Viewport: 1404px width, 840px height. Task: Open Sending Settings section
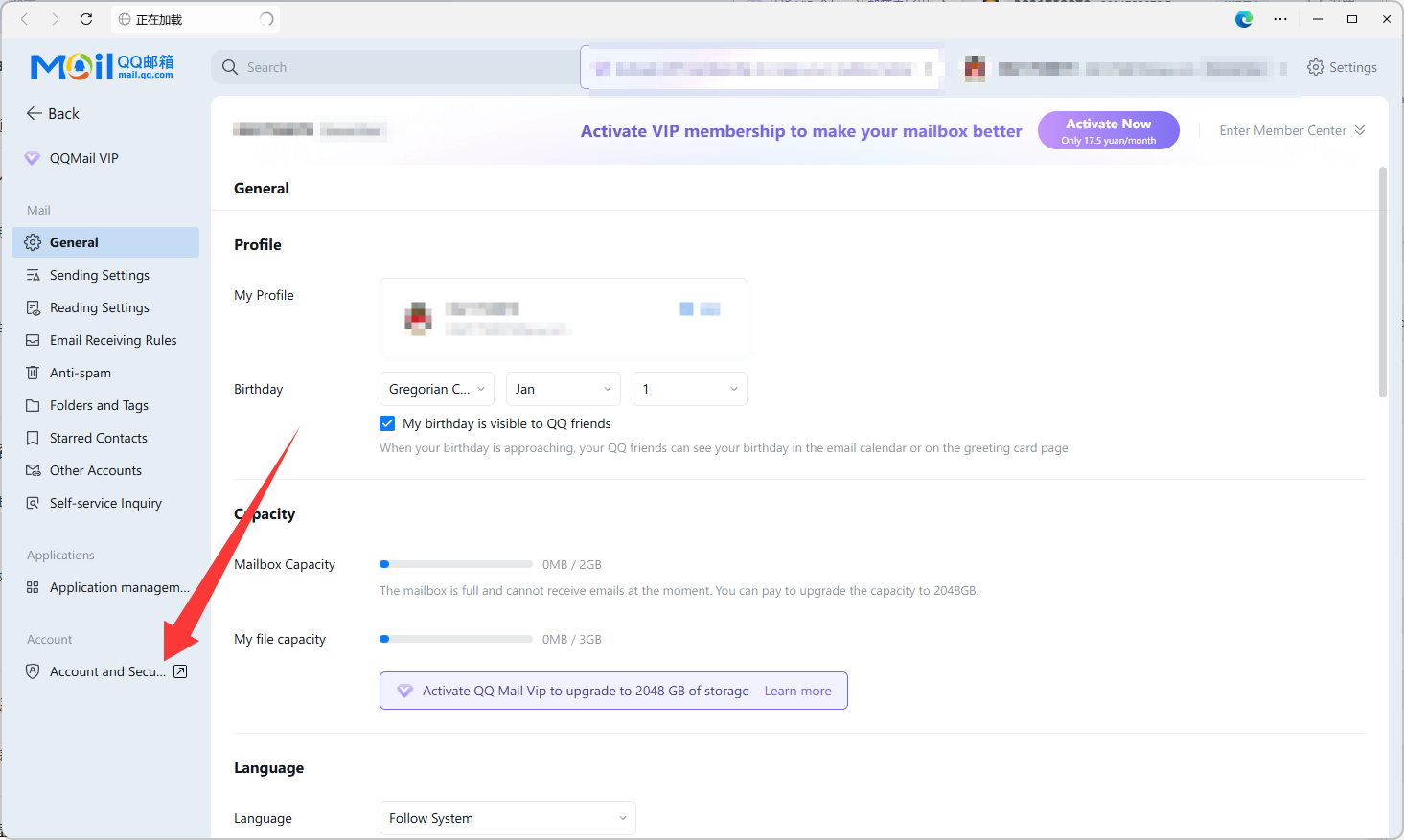105,275
